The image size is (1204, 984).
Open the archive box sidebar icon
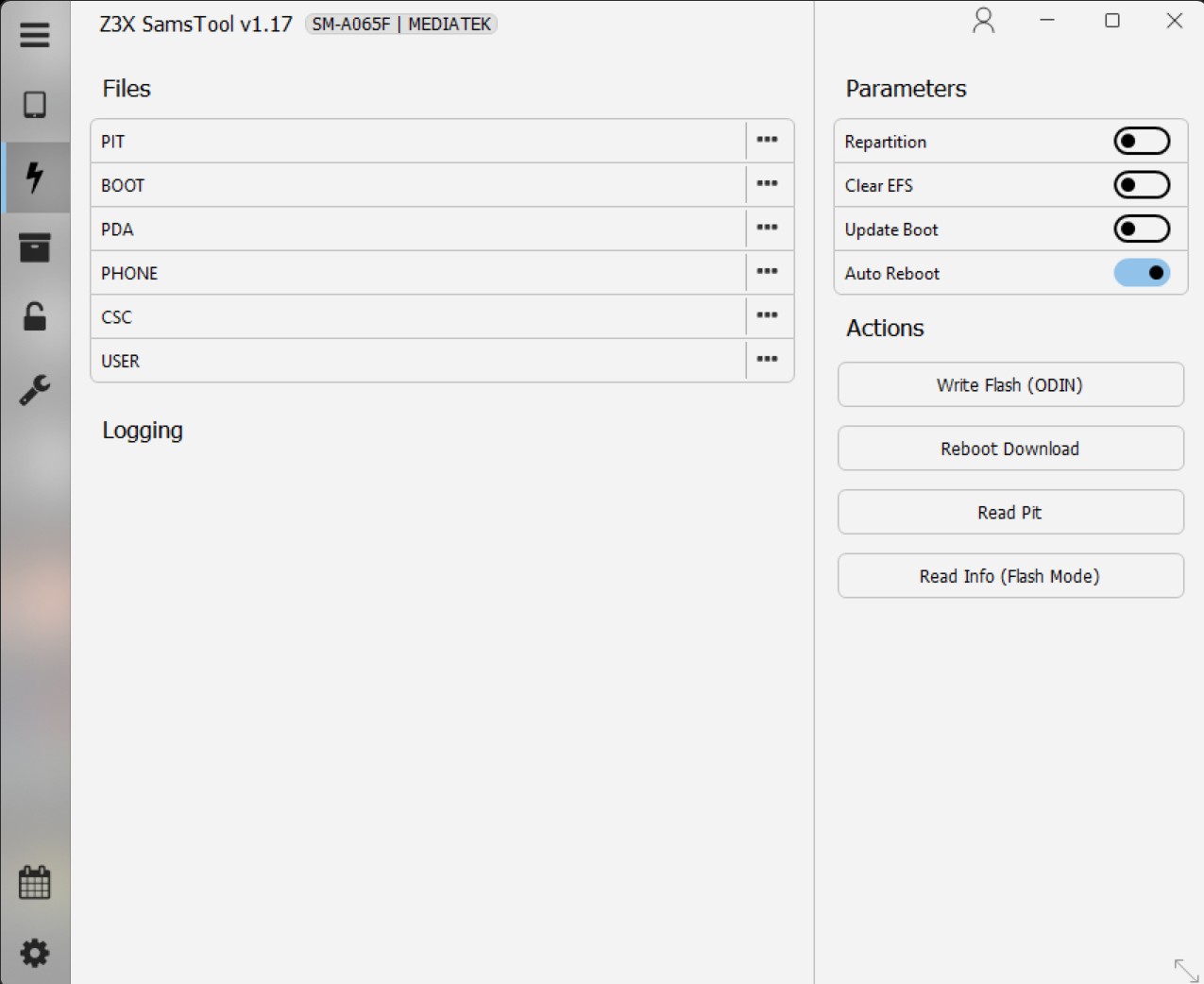pos(35,247)
